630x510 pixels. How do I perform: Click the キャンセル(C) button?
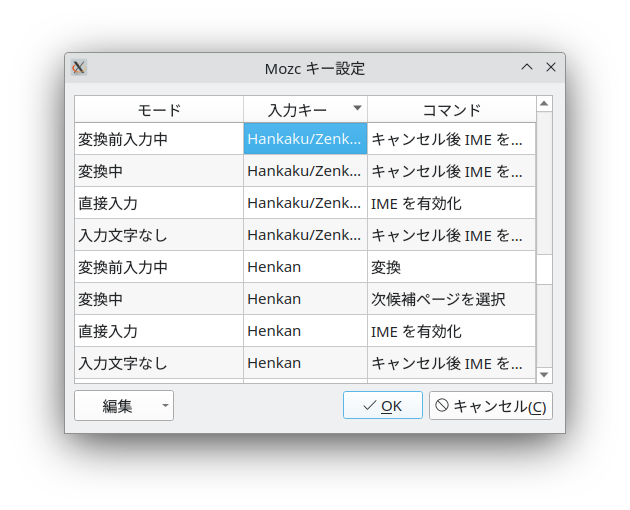point(491,406)
